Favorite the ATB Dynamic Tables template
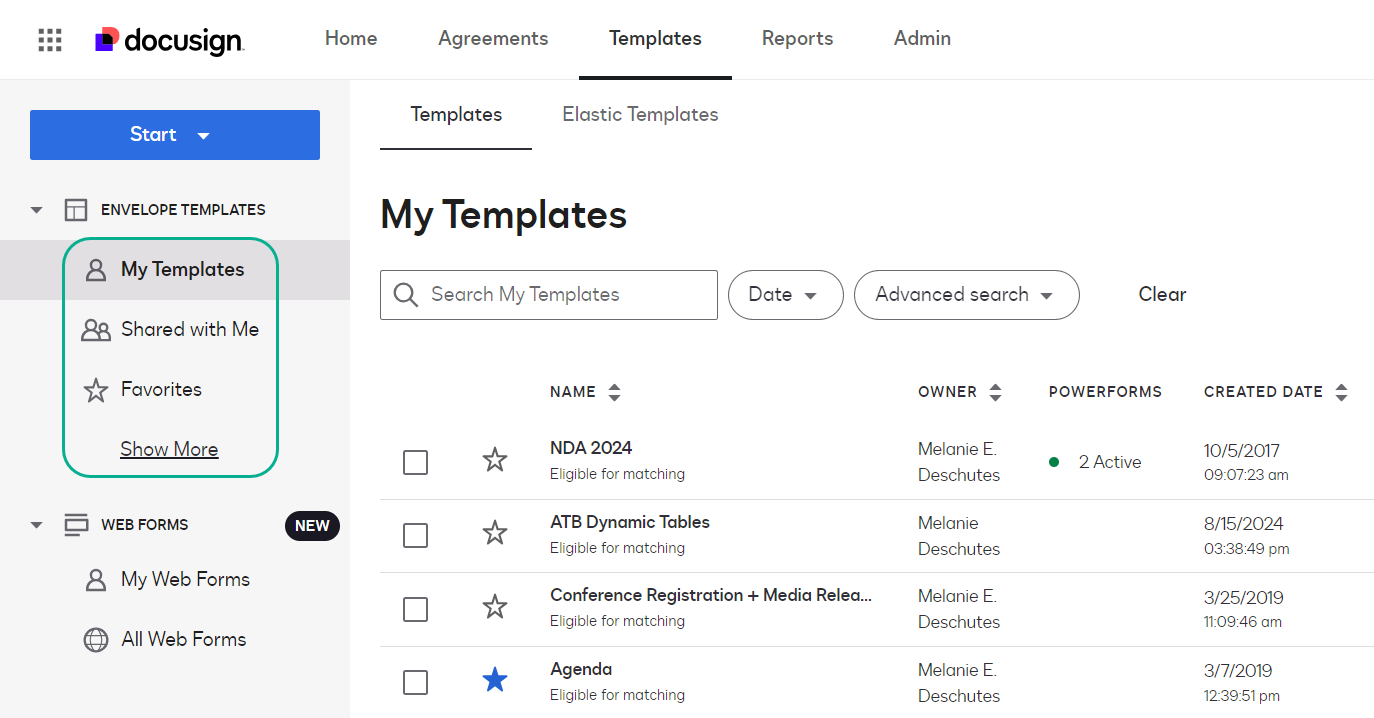This screenshot has height=718, width=1374. (495, 534)
